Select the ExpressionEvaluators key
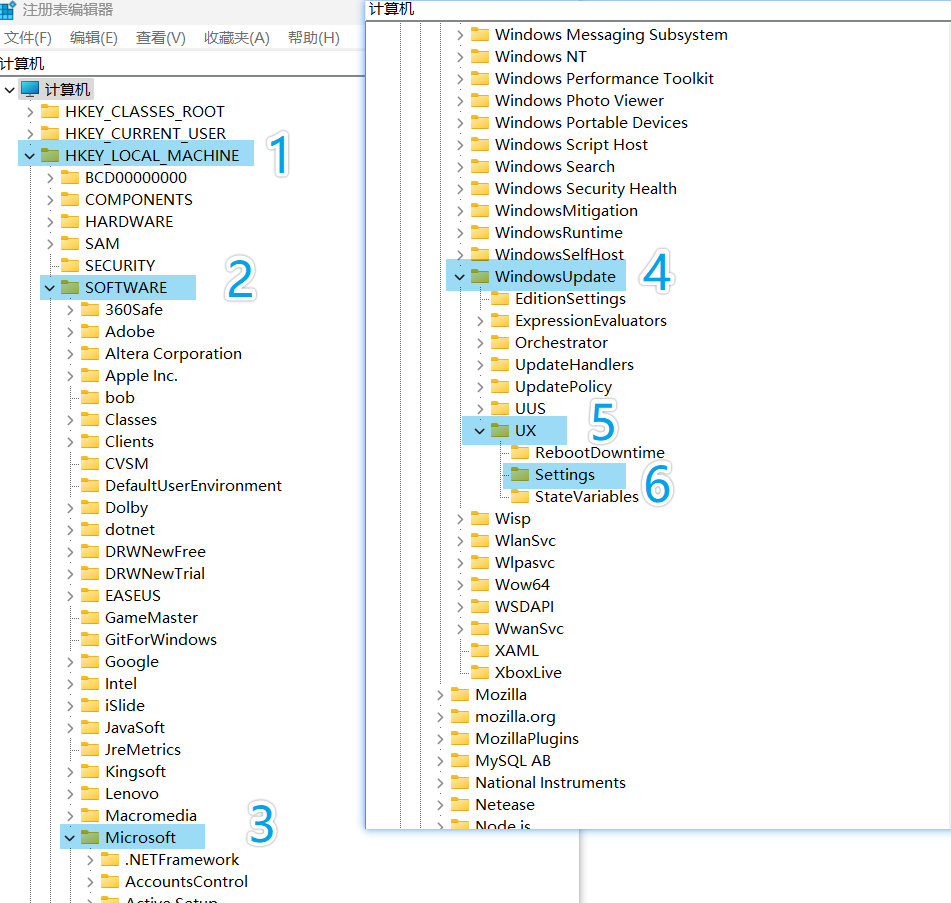This screenshot has height=903, width=951. coord(591,321)
